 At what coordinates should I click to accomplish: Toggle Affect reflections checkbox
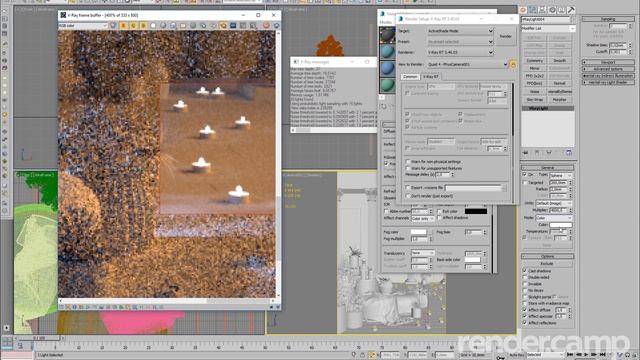tap(525, 322)
